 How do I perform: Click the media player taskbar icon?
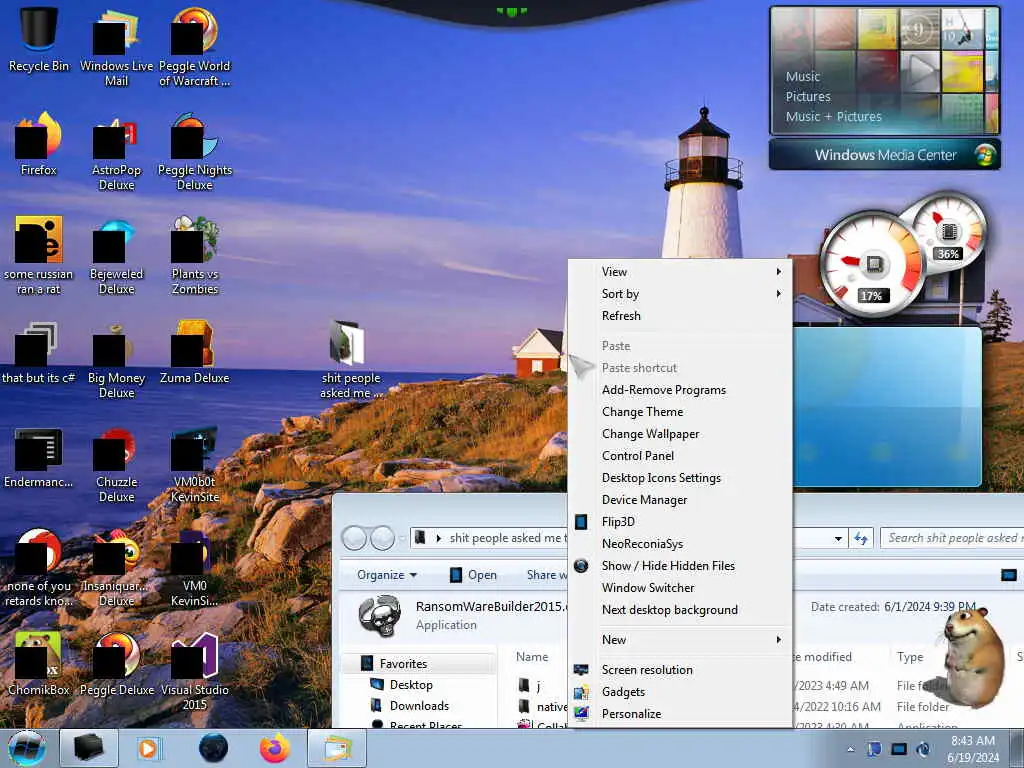point(149,748)
